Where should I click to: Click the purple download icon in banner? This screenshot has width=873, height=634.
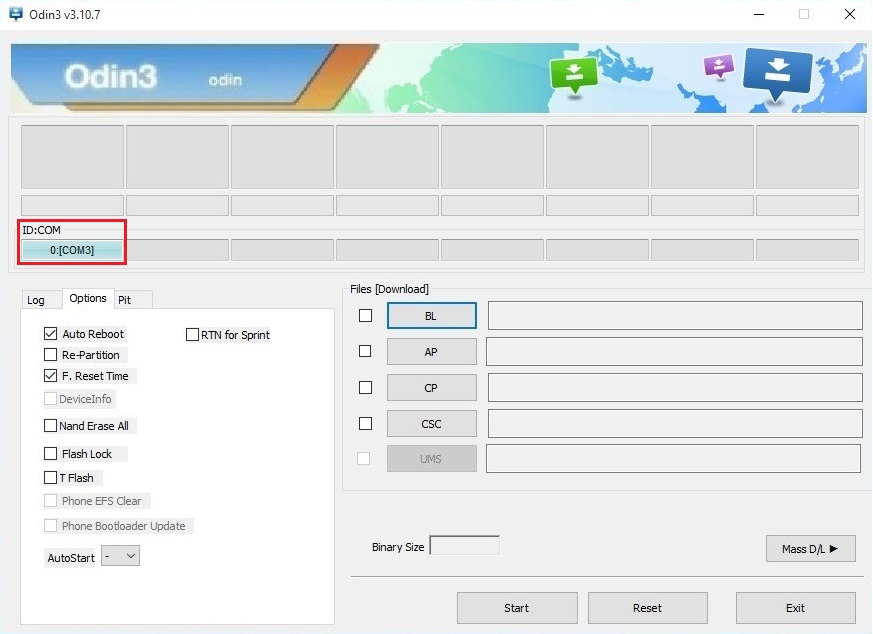[x=719, y=67]
